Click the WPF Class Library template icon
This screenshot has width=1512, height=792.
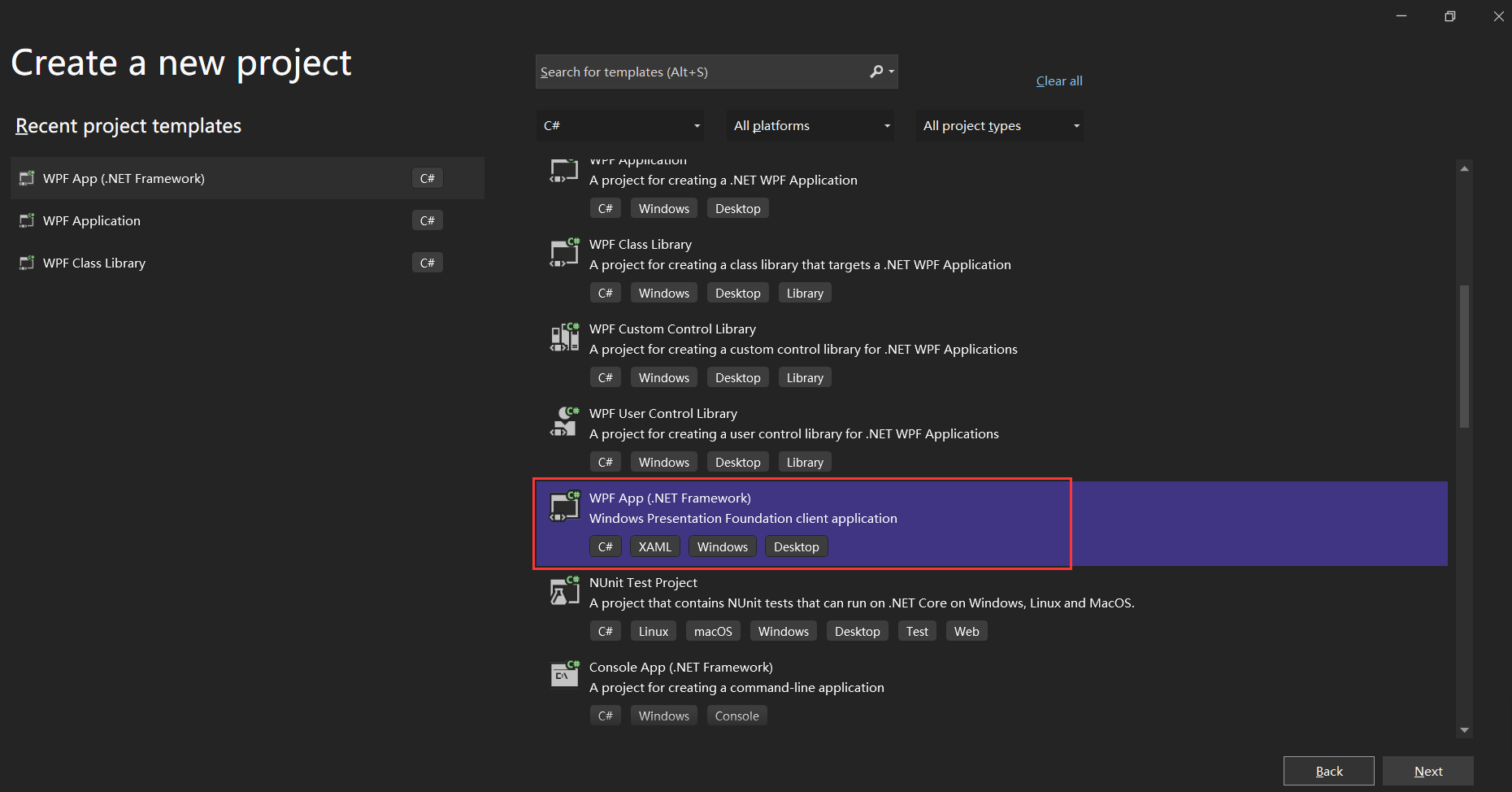click(x=564, y=254)
